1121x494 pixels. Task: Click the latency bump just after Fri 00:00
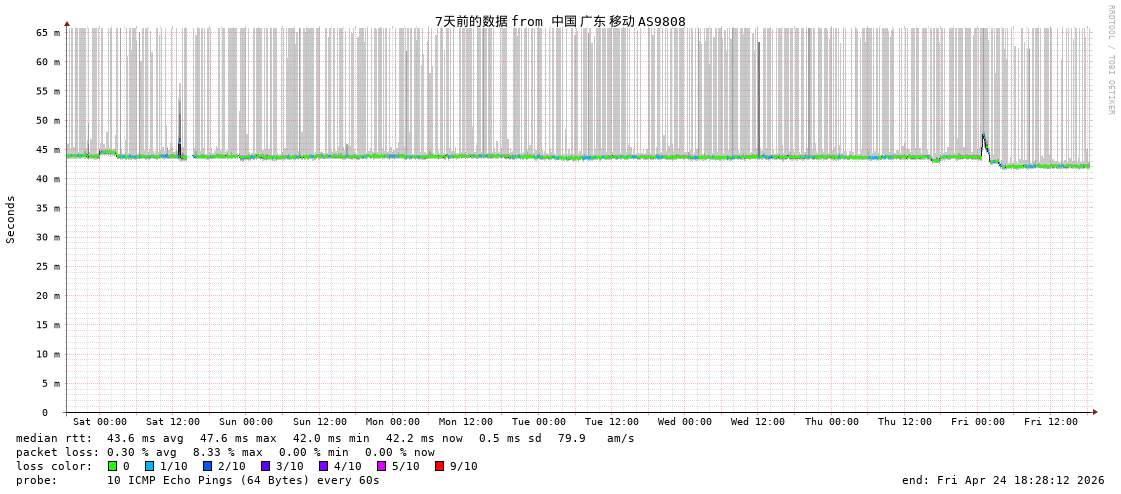click(986, 145)
